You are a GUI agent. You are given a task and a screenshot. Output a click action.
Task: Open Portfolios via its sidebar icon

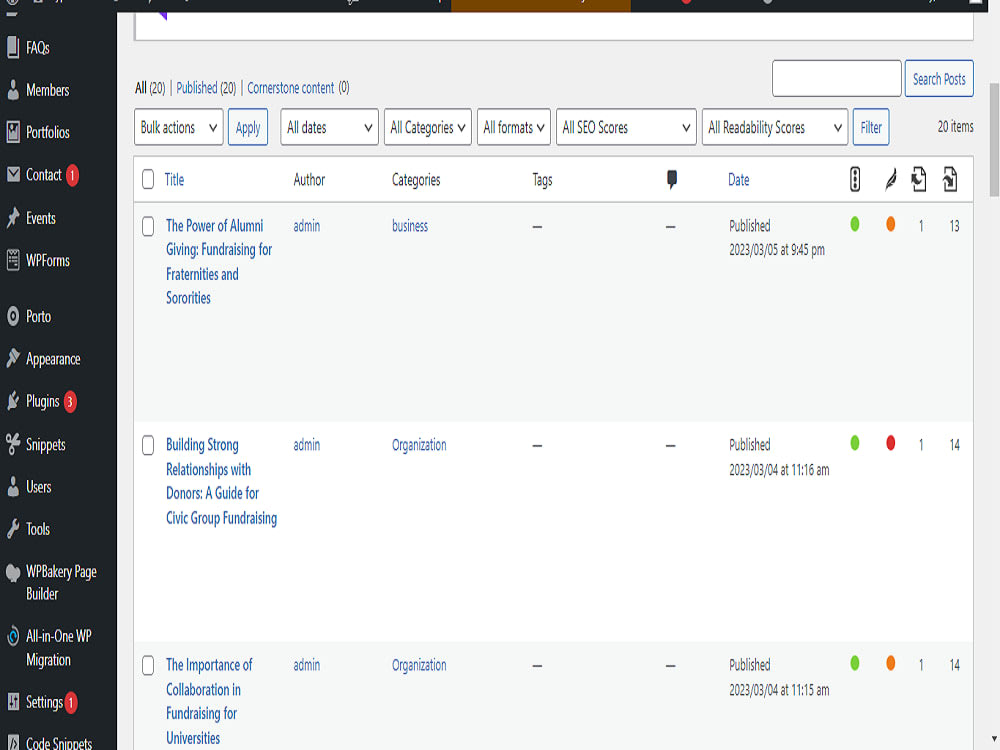pos(13,133)
